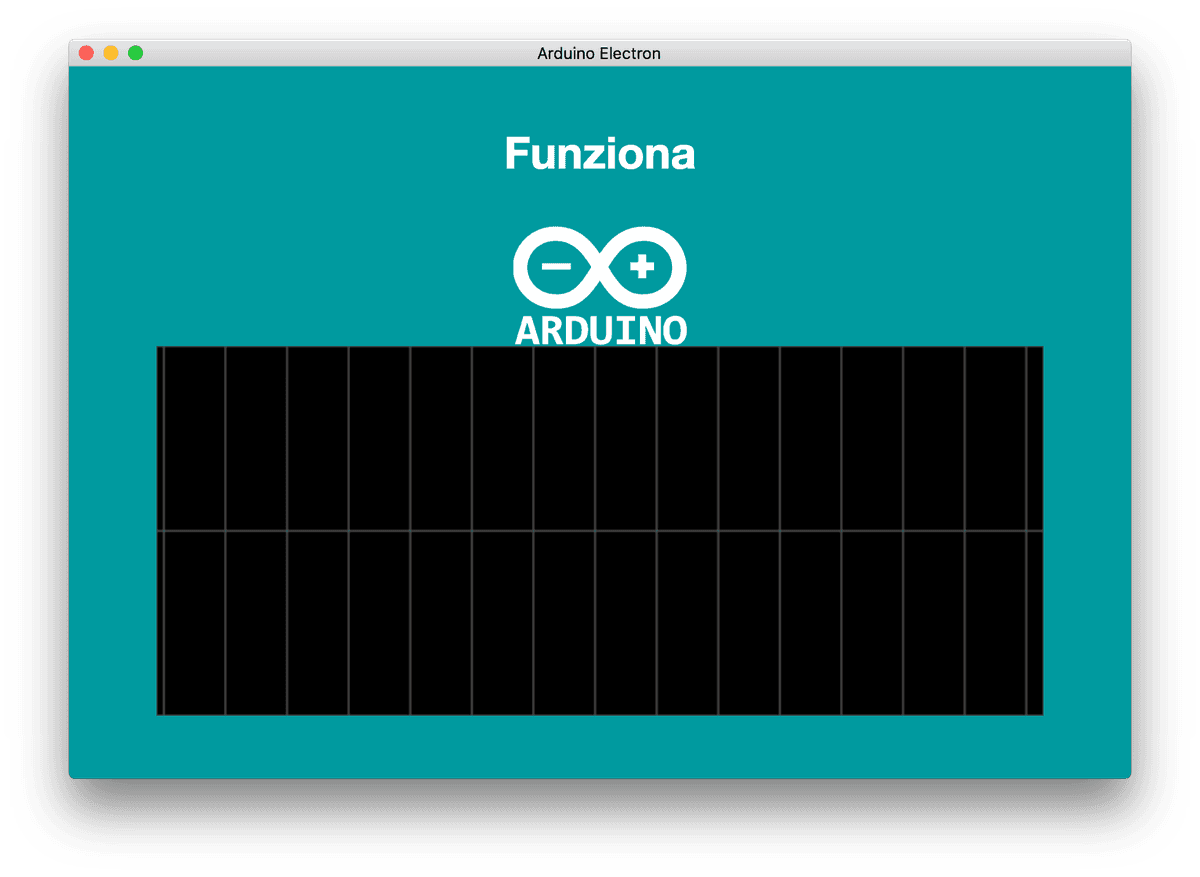Click the Funziona heading

600,154
